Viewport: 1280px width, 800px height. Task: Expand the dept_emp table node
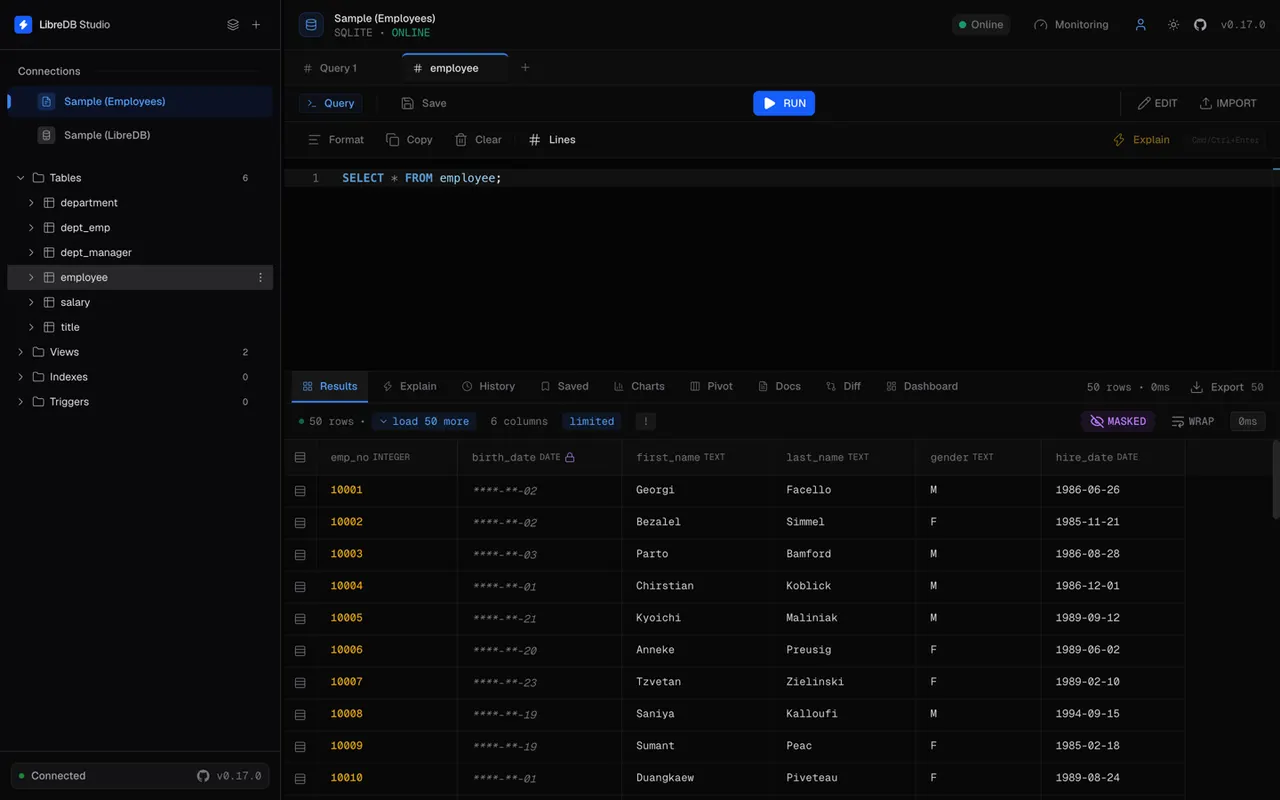point(31,228)
